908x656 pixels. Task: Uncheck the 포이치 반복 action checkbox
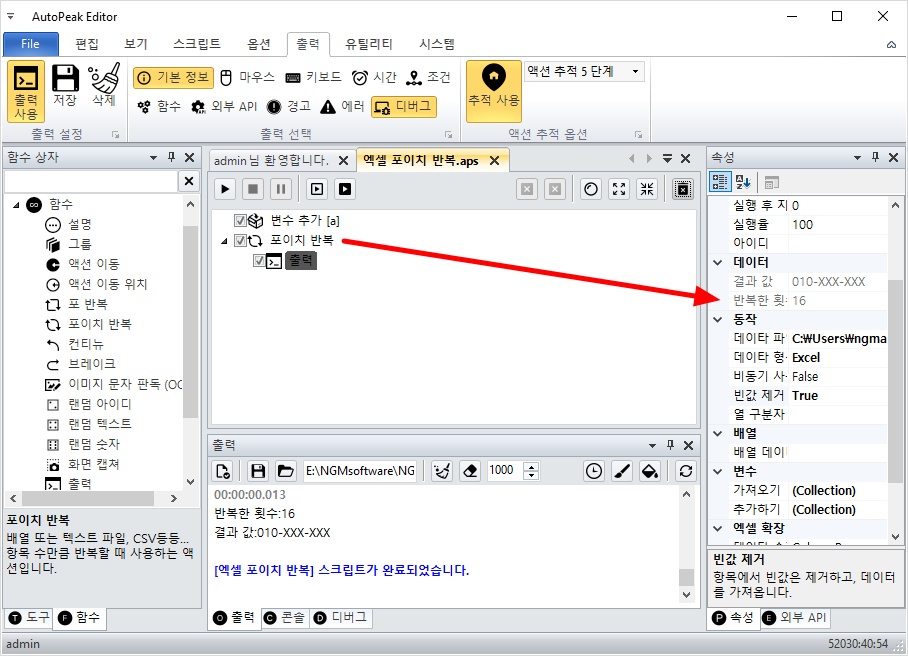tap(240, 240)
